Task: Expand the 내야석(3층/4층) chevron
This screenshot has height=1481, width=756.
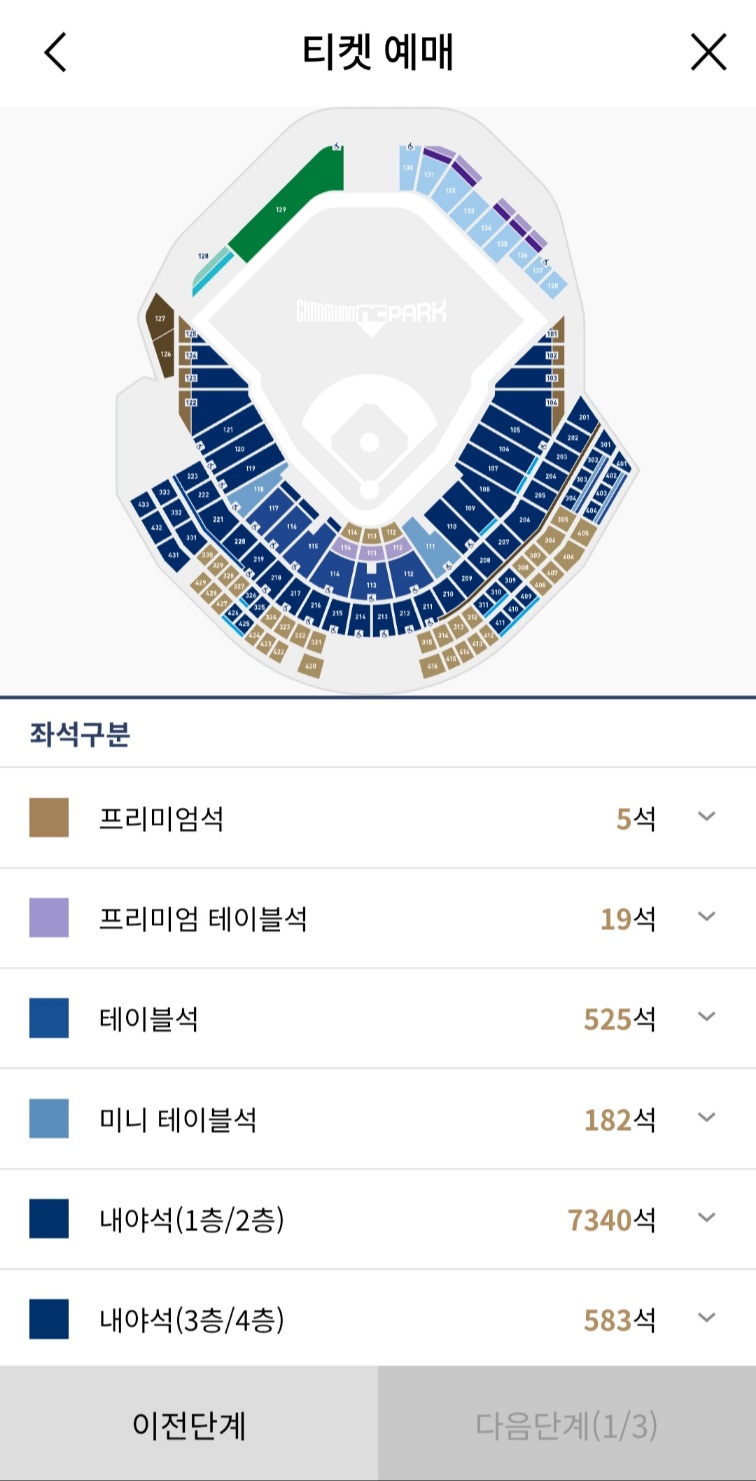Action: pos(707,1318)
